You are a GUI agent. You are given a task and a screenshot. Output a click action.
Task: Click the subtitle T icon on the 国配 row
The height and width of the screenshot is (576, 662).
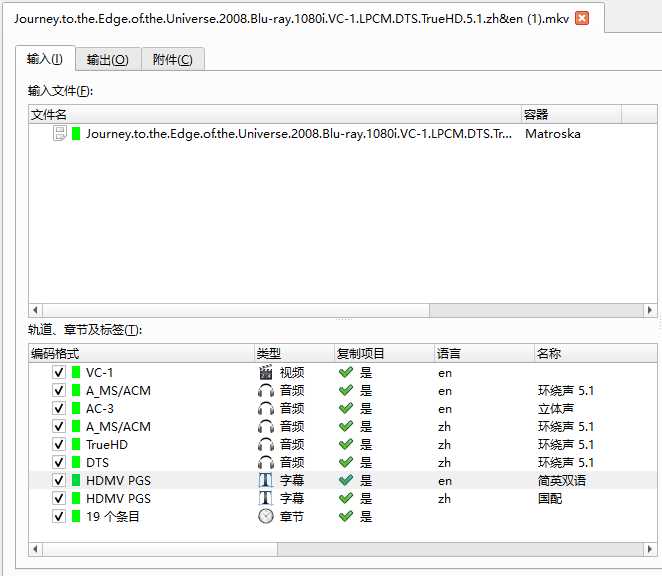click(266, 498)
